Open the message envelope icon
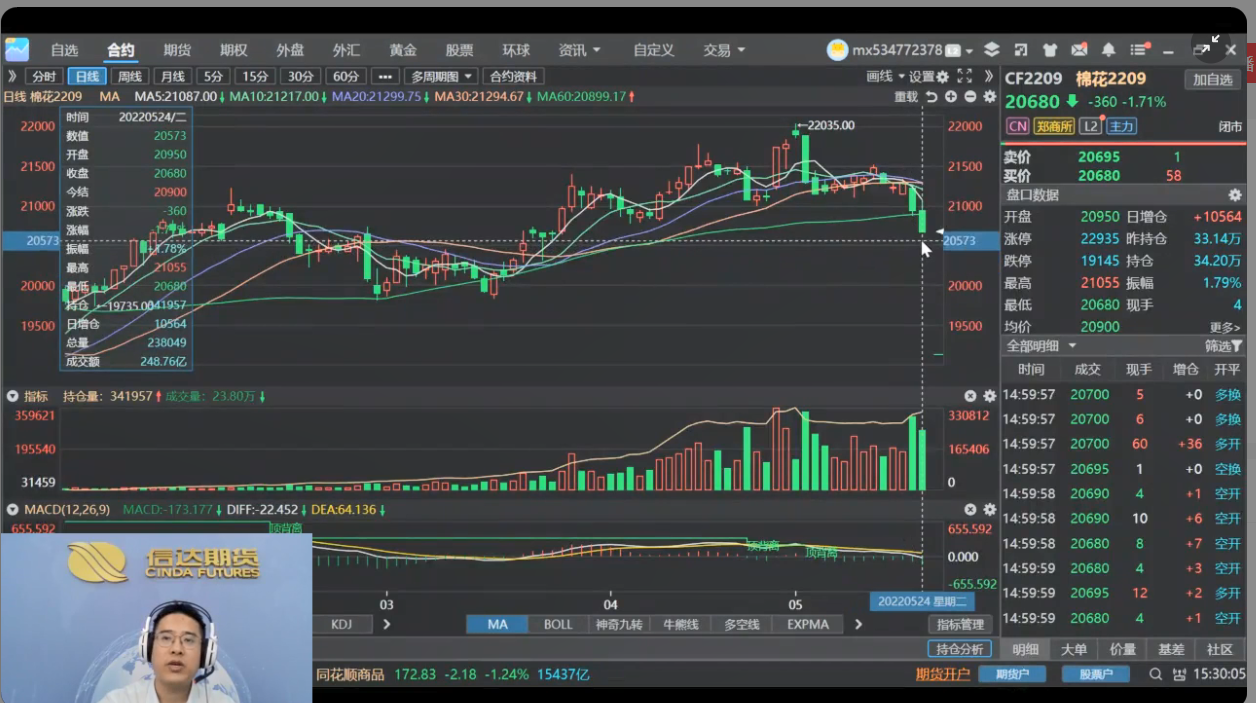The height and width of the screenshot is (703, 1256). tap(1079, 50)
